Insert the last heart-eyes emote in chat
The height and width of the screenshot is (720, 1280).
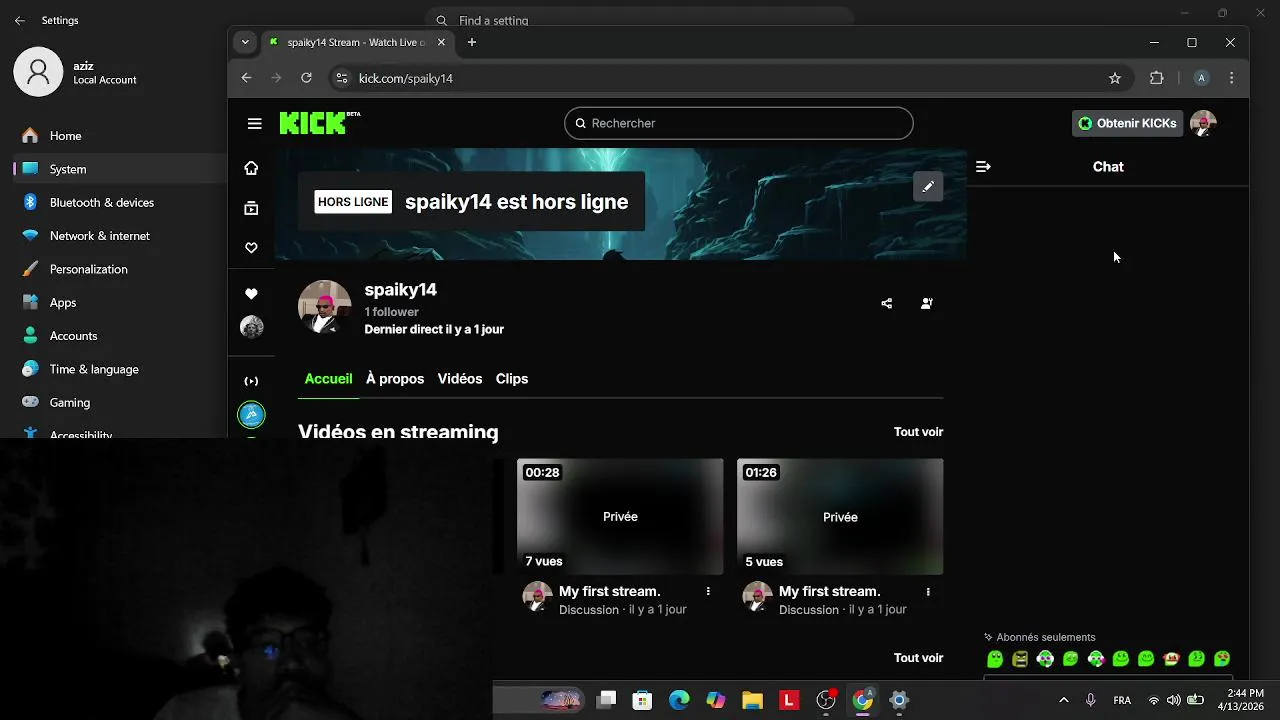[1222, 659]
